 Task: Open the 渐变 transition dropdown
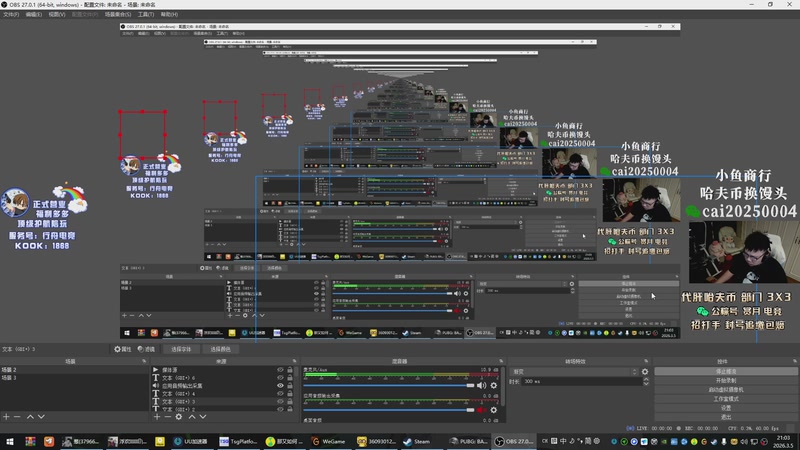pos(574,372)
